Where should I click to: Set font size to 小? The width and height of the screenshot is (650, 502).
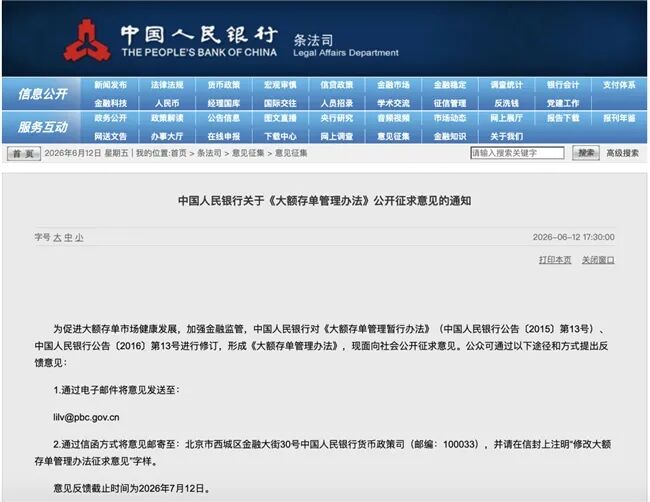tap(79, 238)
